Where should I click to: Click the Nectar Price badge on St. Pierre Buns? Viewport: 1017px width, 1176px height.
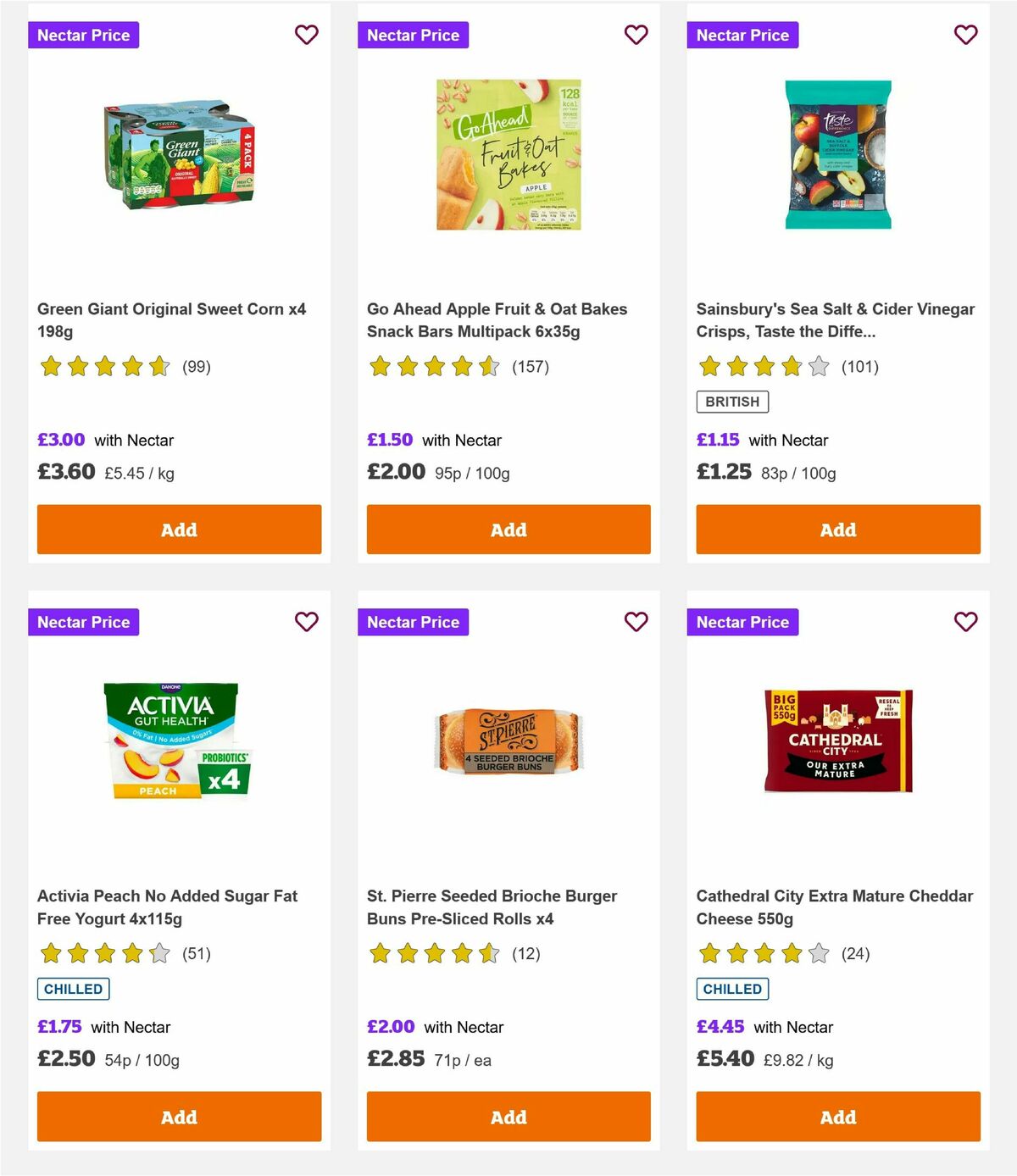414,621
